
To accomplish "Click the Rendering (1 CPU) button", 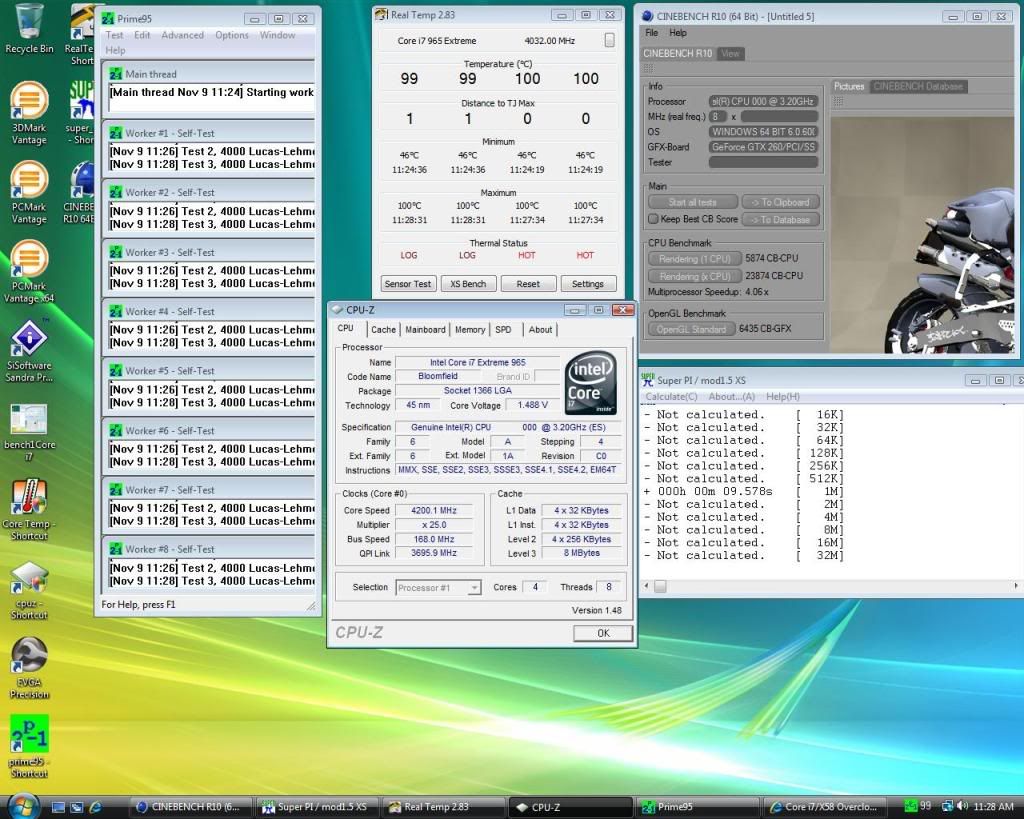I will pos(695,259).
